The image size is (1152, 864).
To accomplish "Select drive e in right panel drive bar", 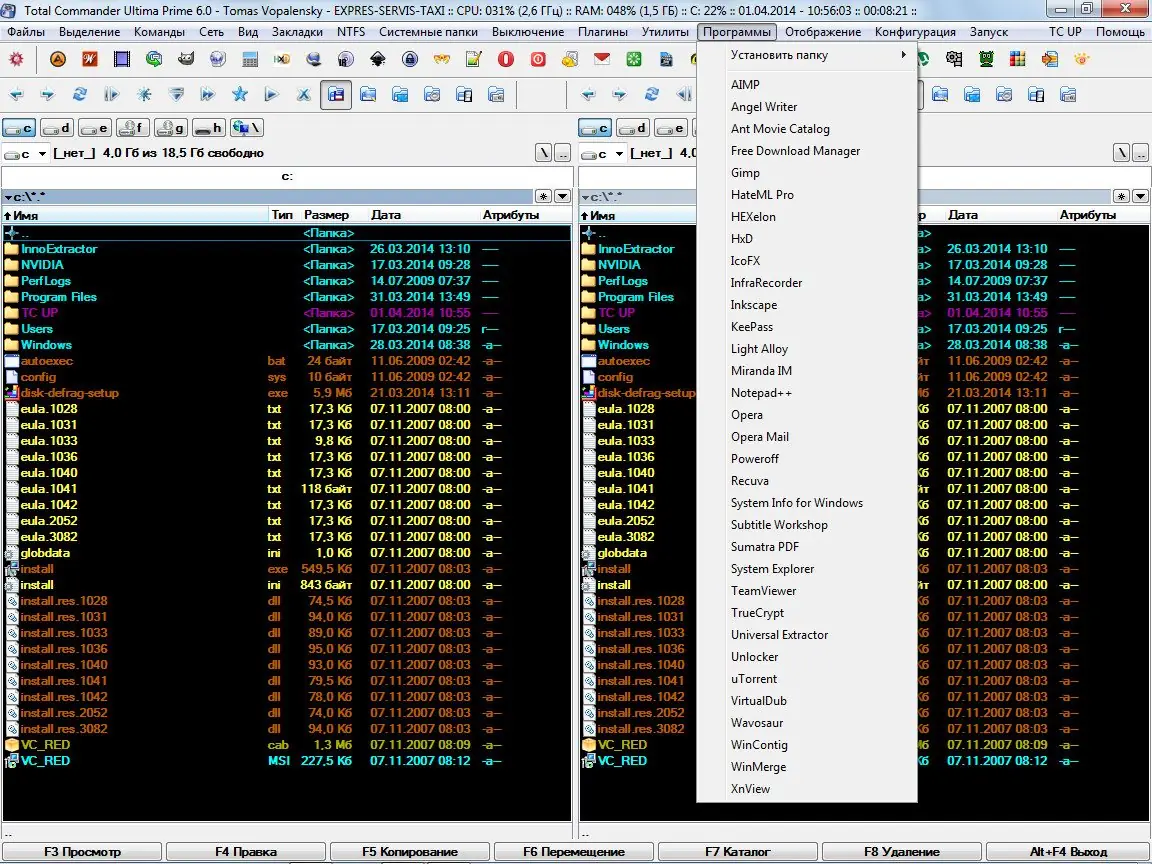I will tap(671, 128).
